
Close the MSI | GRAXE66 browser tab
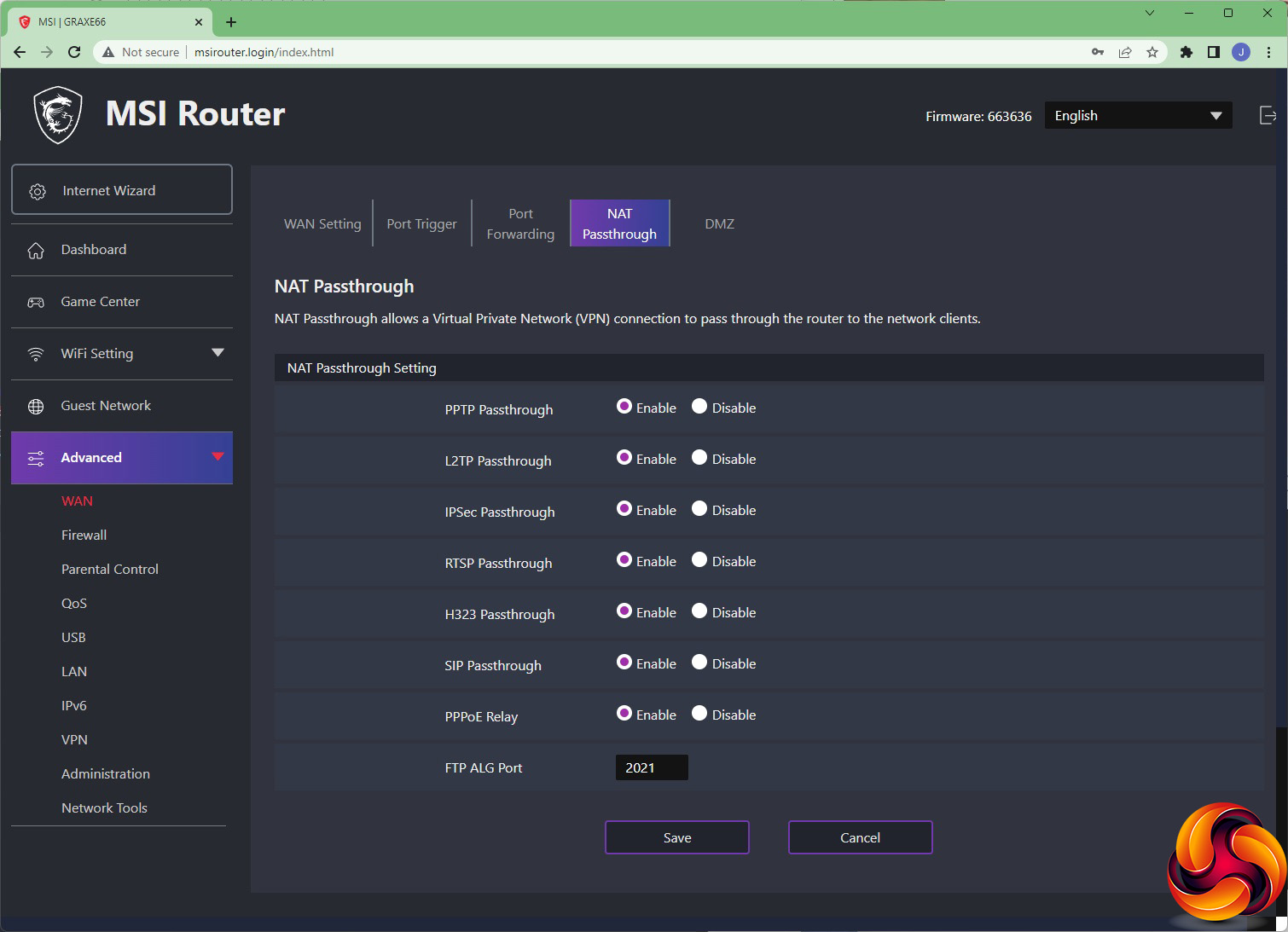pos(199,22)
